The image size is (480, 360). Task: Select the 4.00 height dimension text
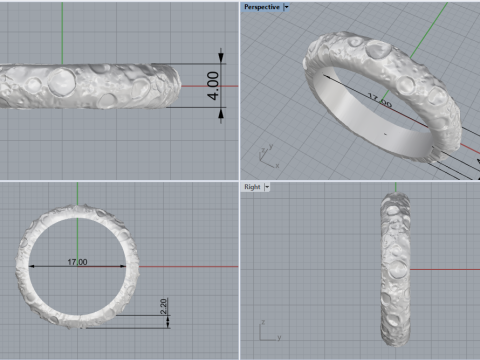(x=213, y=86)
